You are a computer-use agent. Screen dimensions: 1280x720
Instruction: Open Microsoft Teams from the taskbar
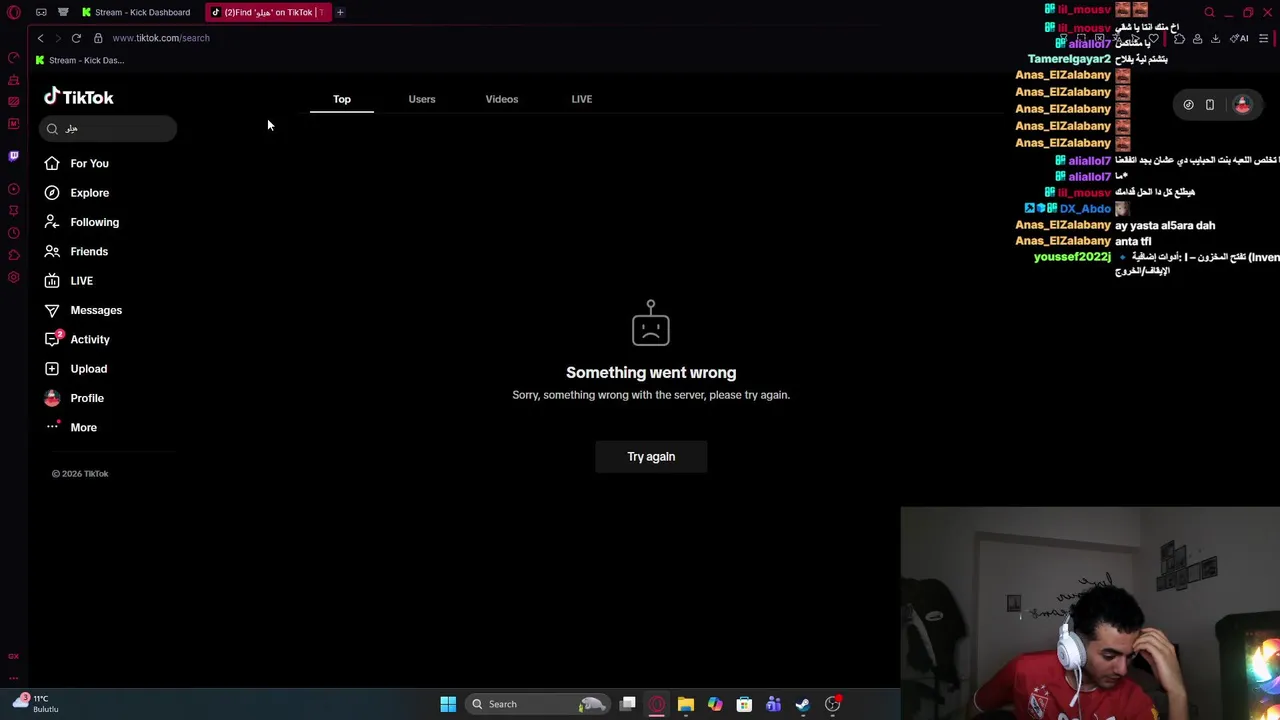(x=773, y=704)
